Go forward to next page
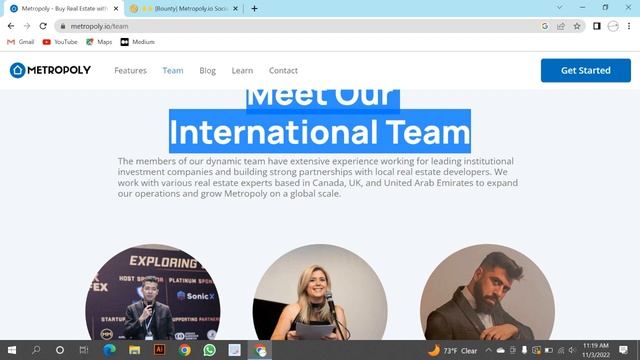The width and height of the screenshot is (640, 360). (x=27, y=26)
